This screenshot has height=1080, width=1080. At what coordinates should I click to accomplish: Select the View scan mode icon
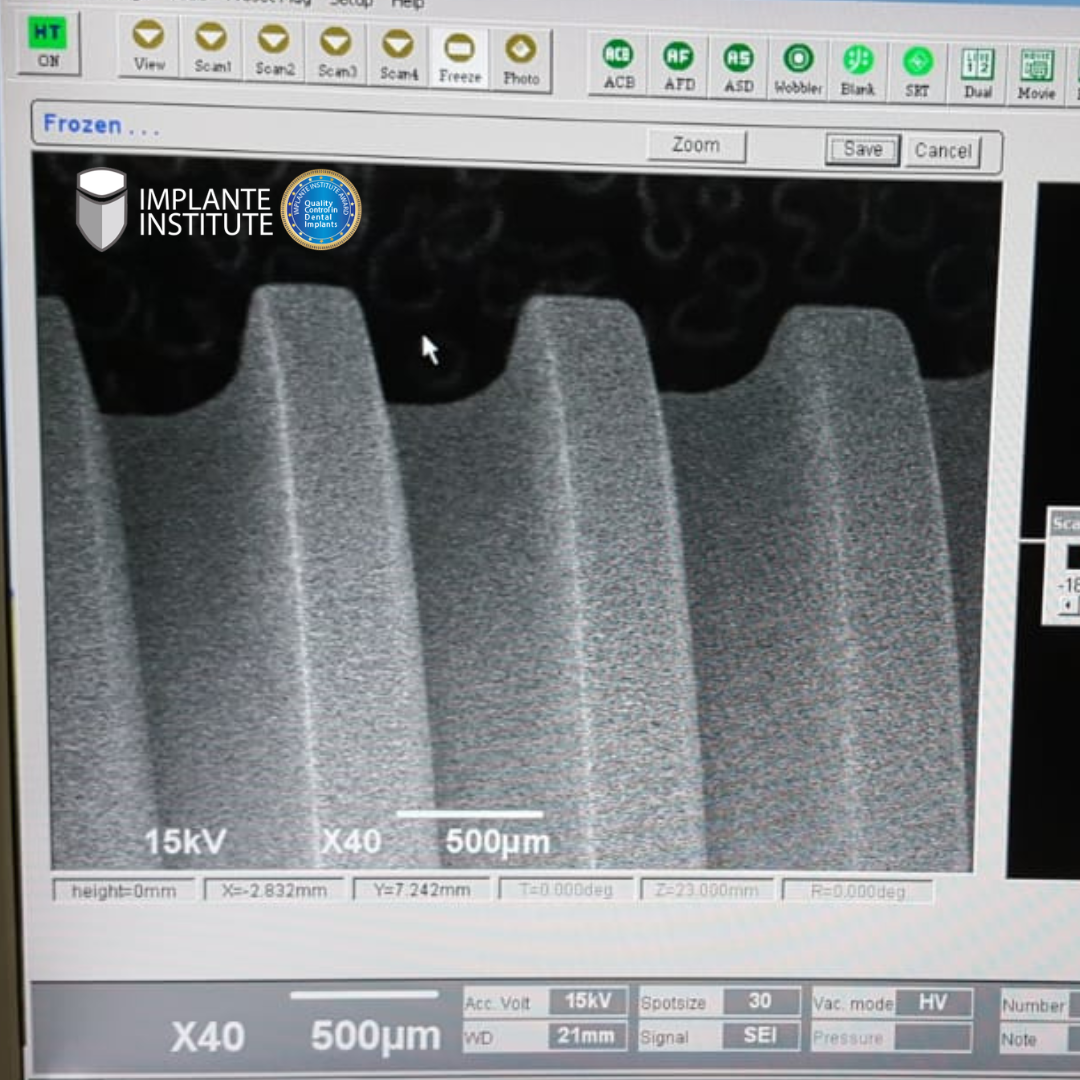[149, 48]
